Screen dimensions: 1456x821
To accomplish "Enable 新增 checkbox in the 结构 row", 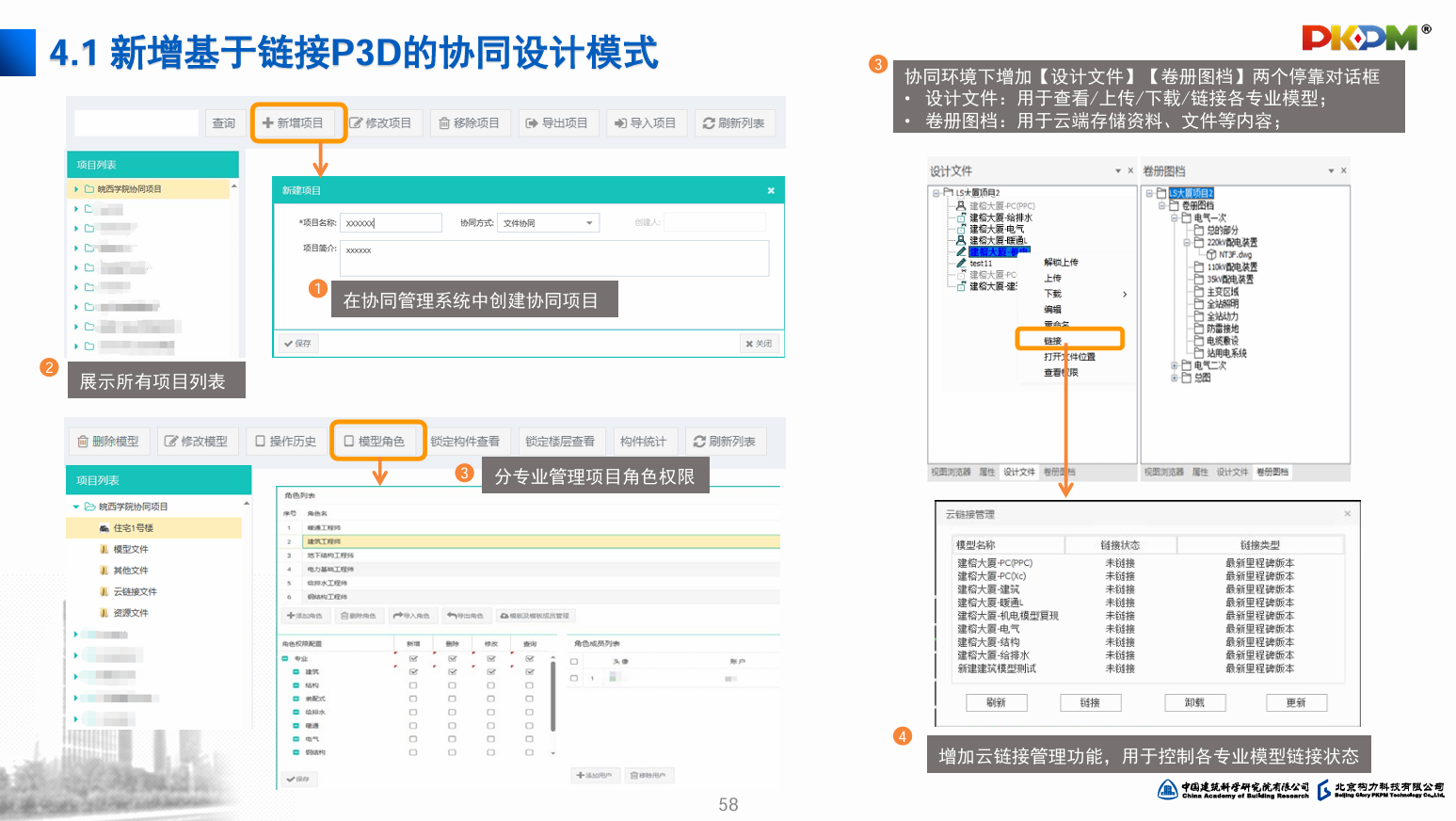I will [x=413, y=685].
